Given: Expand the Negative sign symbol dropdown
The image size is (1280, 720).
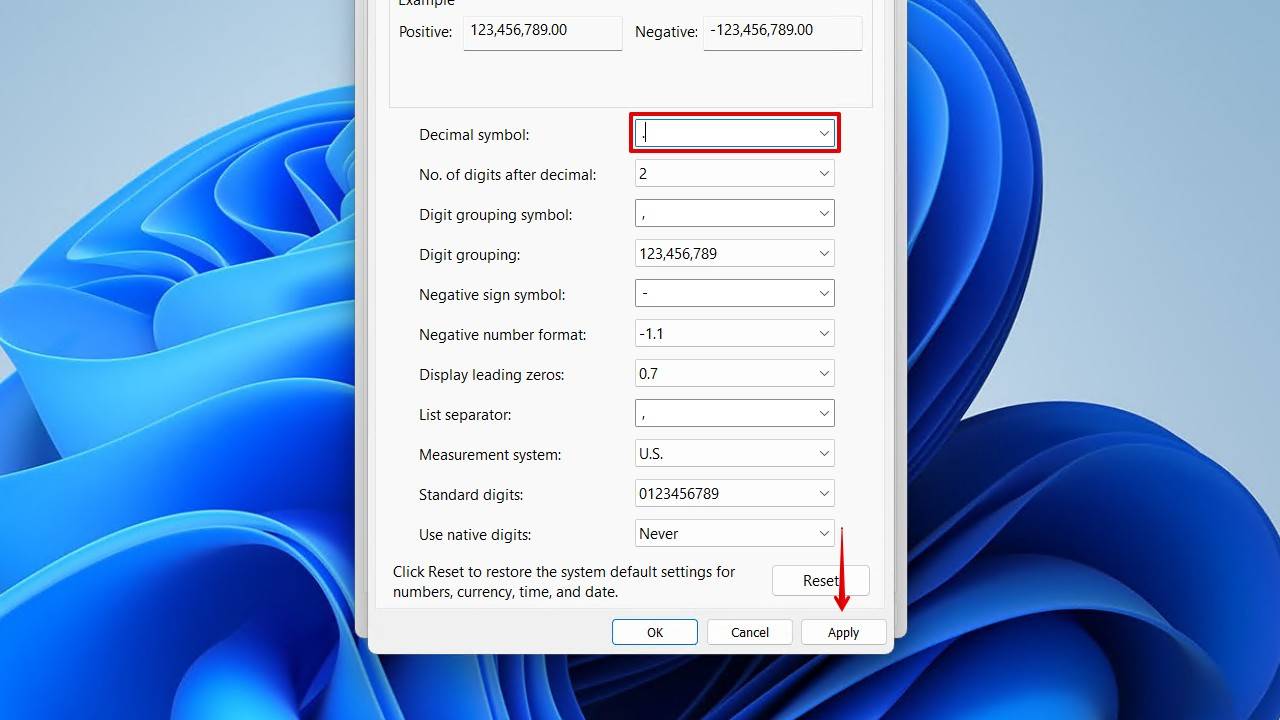Looking at the screenshot, I should pyautogui.click(x=824, y=294).
